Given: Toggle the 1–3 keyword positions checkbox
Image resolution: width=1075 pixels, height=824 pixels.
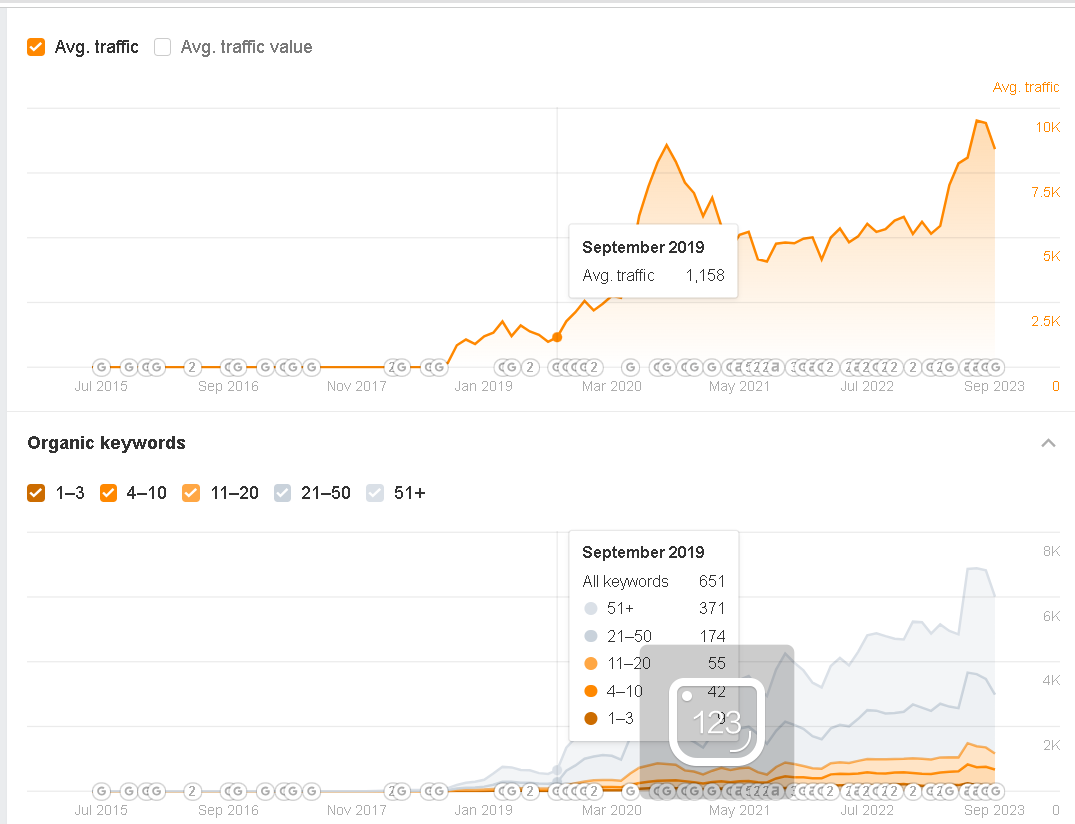Looking at the screenshot, I should (x=37, y=493).
